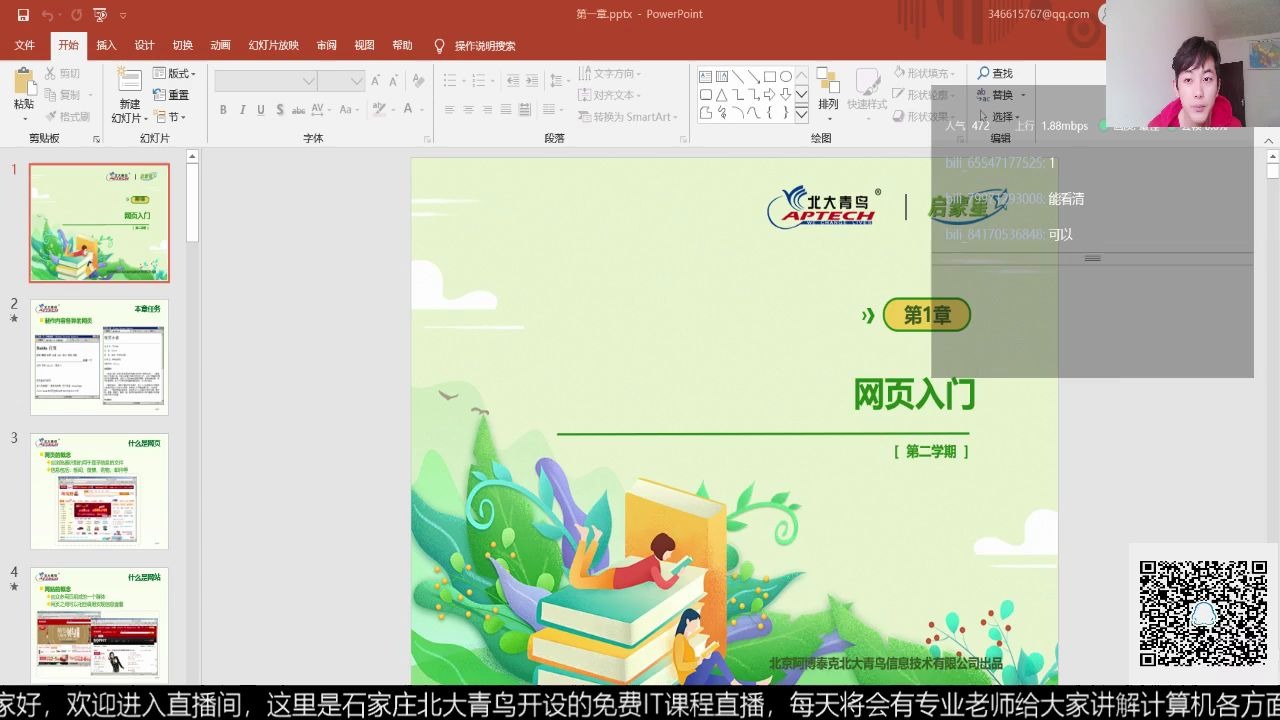Select slide 3 thumbnail 什么是网页
1280x720 pixels.
pos(99,491)
